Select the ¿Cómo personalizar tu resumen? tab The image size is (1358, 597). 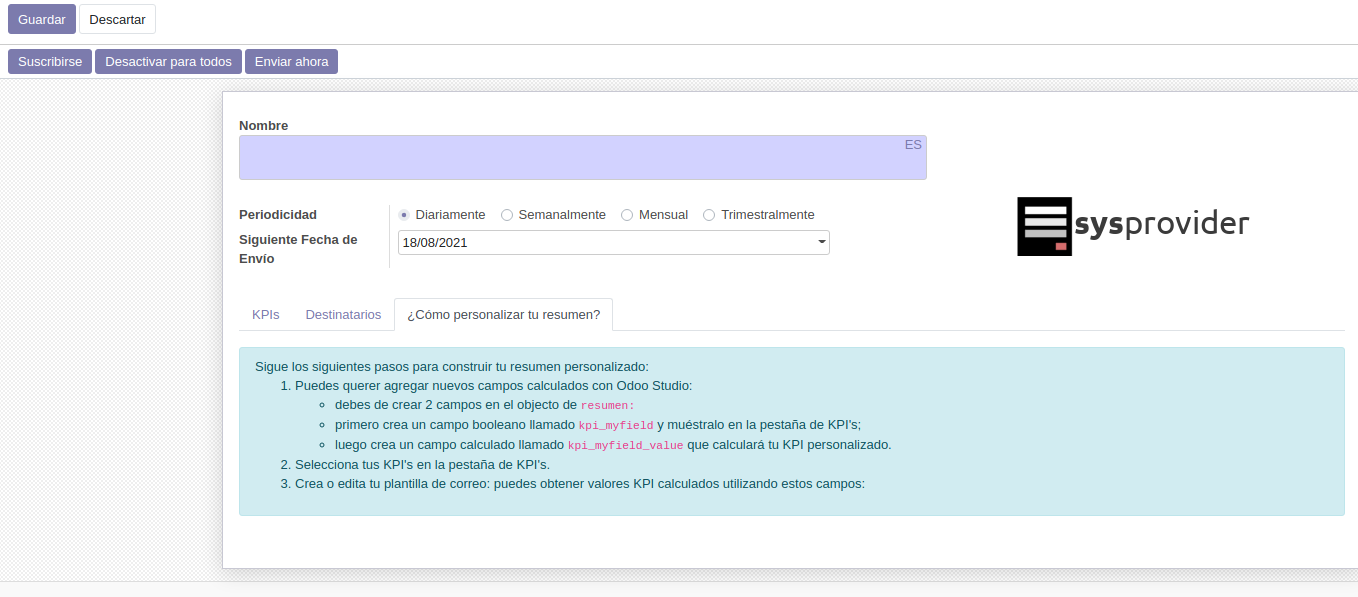coord(503,314)
